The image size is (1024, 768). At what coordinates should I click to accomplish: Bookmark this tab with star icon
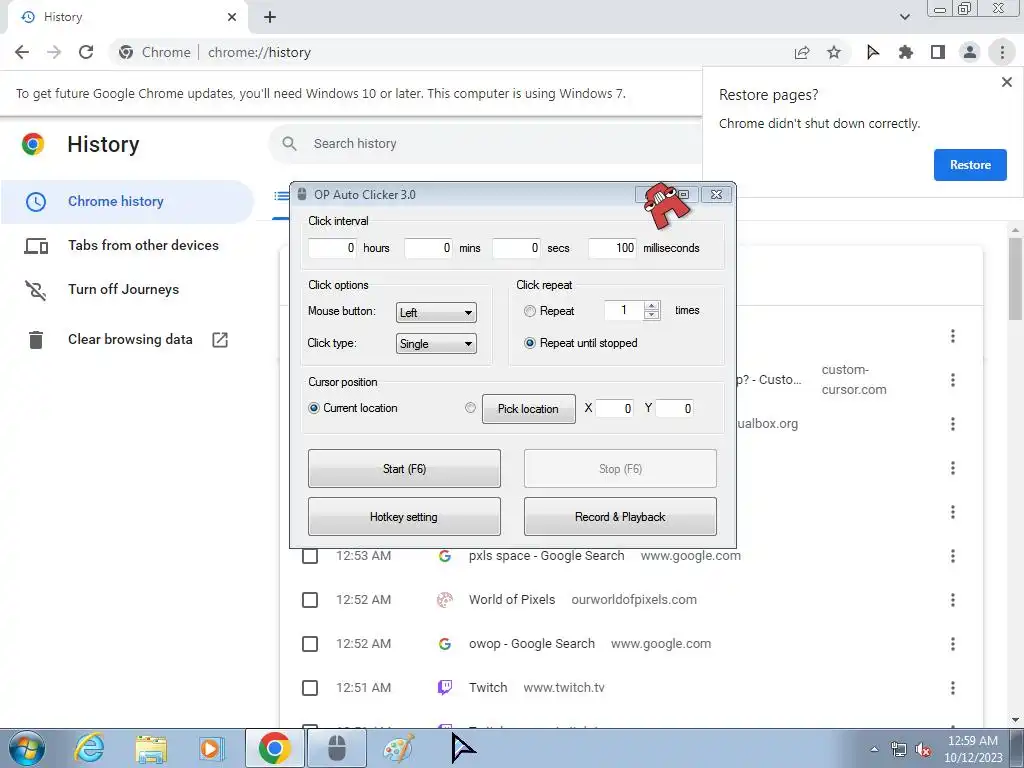[834, 52]
